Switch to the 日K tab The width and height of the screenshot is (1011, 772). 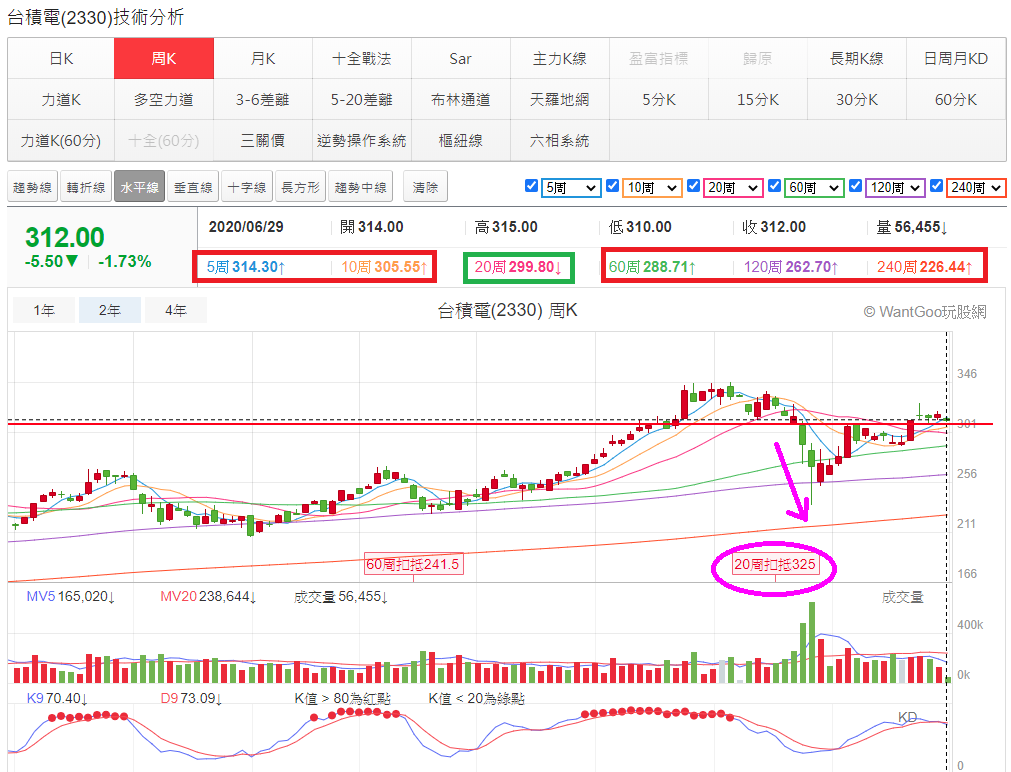61,59
